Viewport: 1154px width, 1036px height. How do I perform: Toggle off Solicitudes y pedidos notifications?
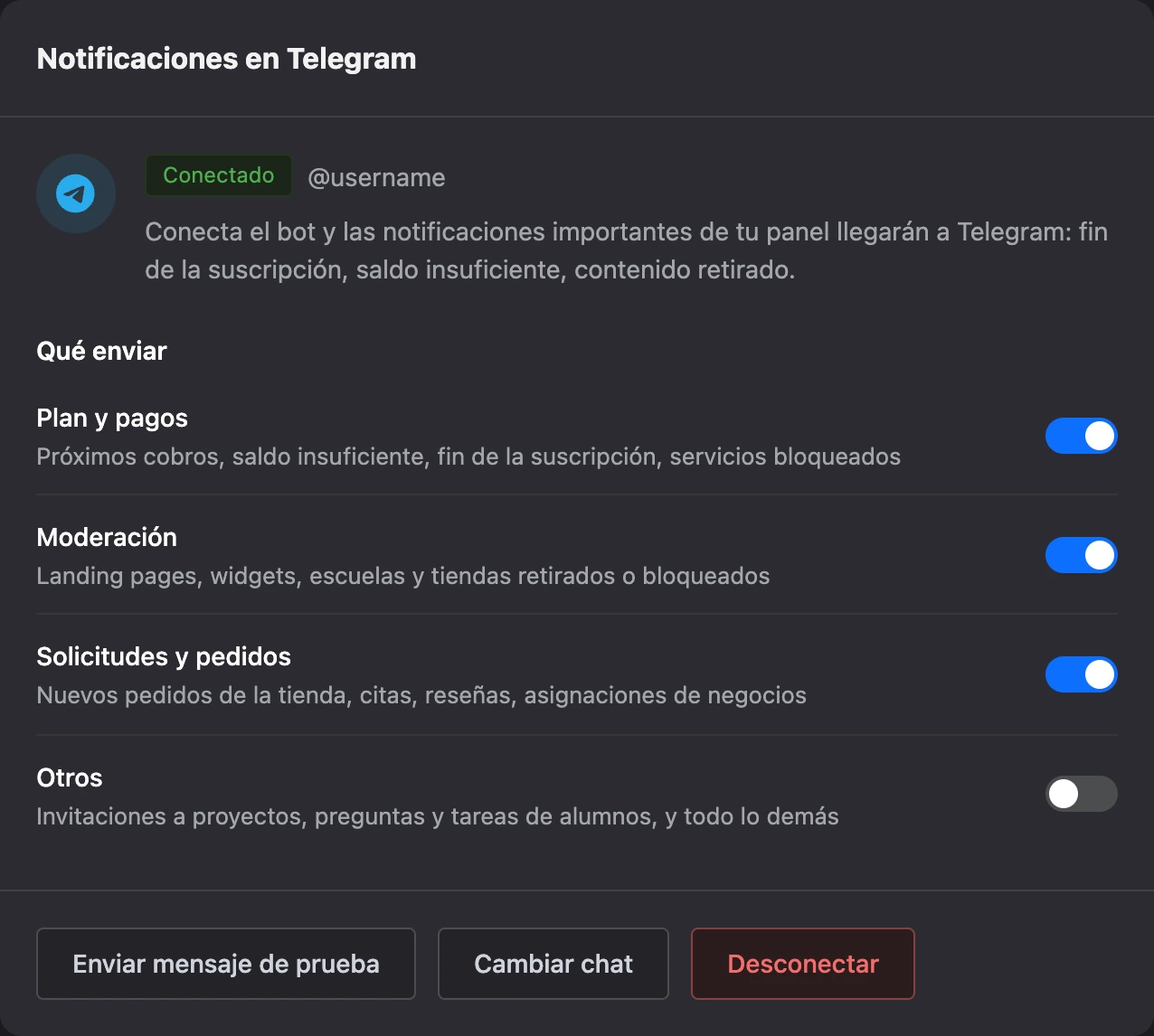[1082, 674]
